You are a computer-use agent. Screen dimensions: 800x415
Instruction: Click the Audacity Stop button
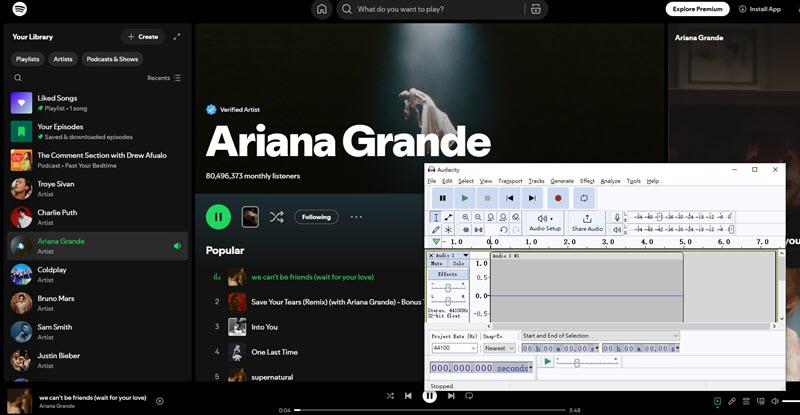487,198
